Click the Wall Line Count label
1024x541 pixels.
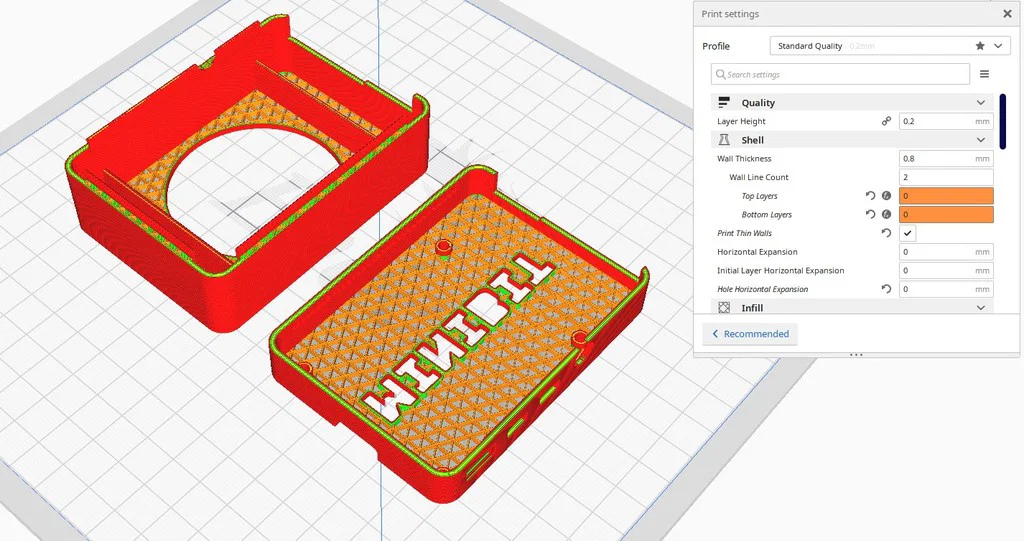[x=759, y=177]
